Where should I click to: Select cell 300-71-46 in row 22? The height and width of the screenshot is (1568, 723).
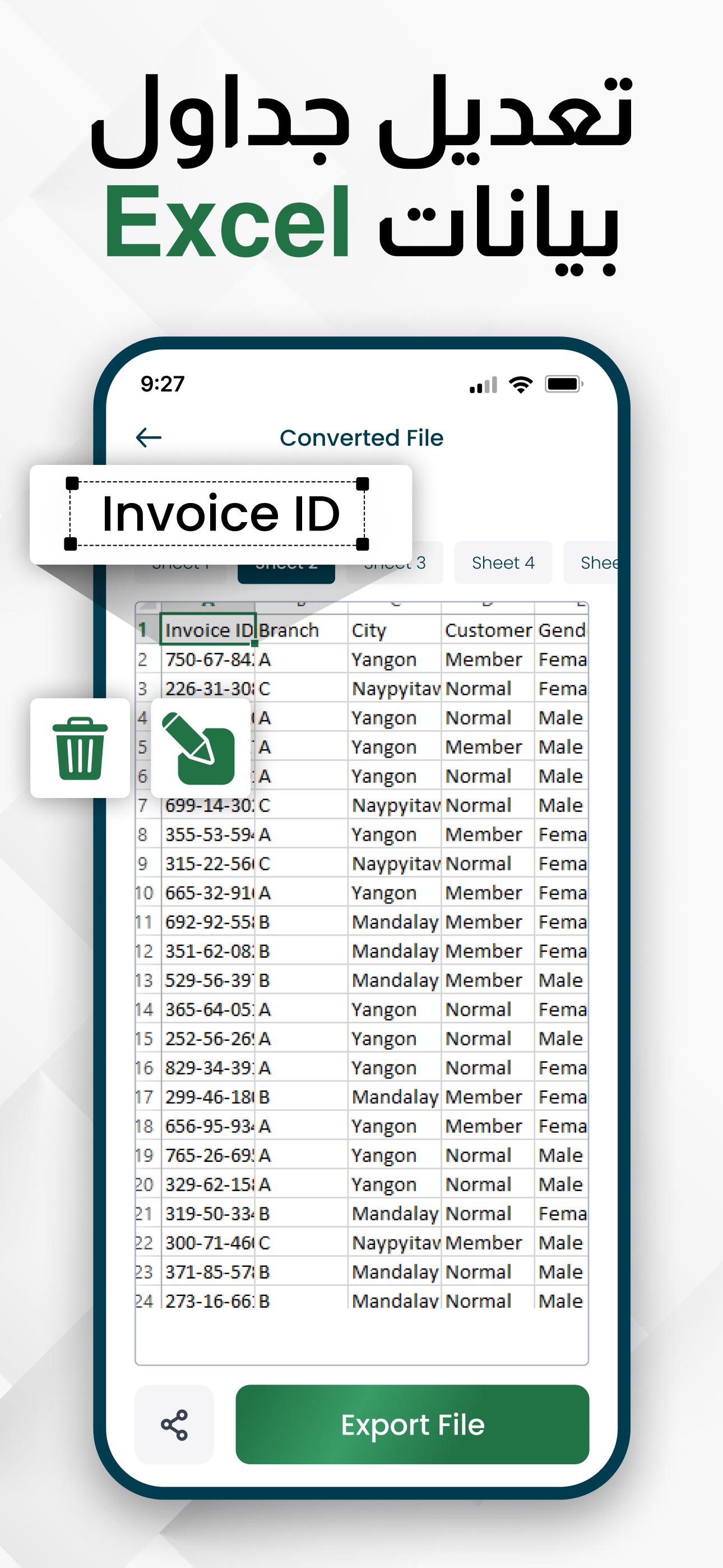(x=208, y=1243)
